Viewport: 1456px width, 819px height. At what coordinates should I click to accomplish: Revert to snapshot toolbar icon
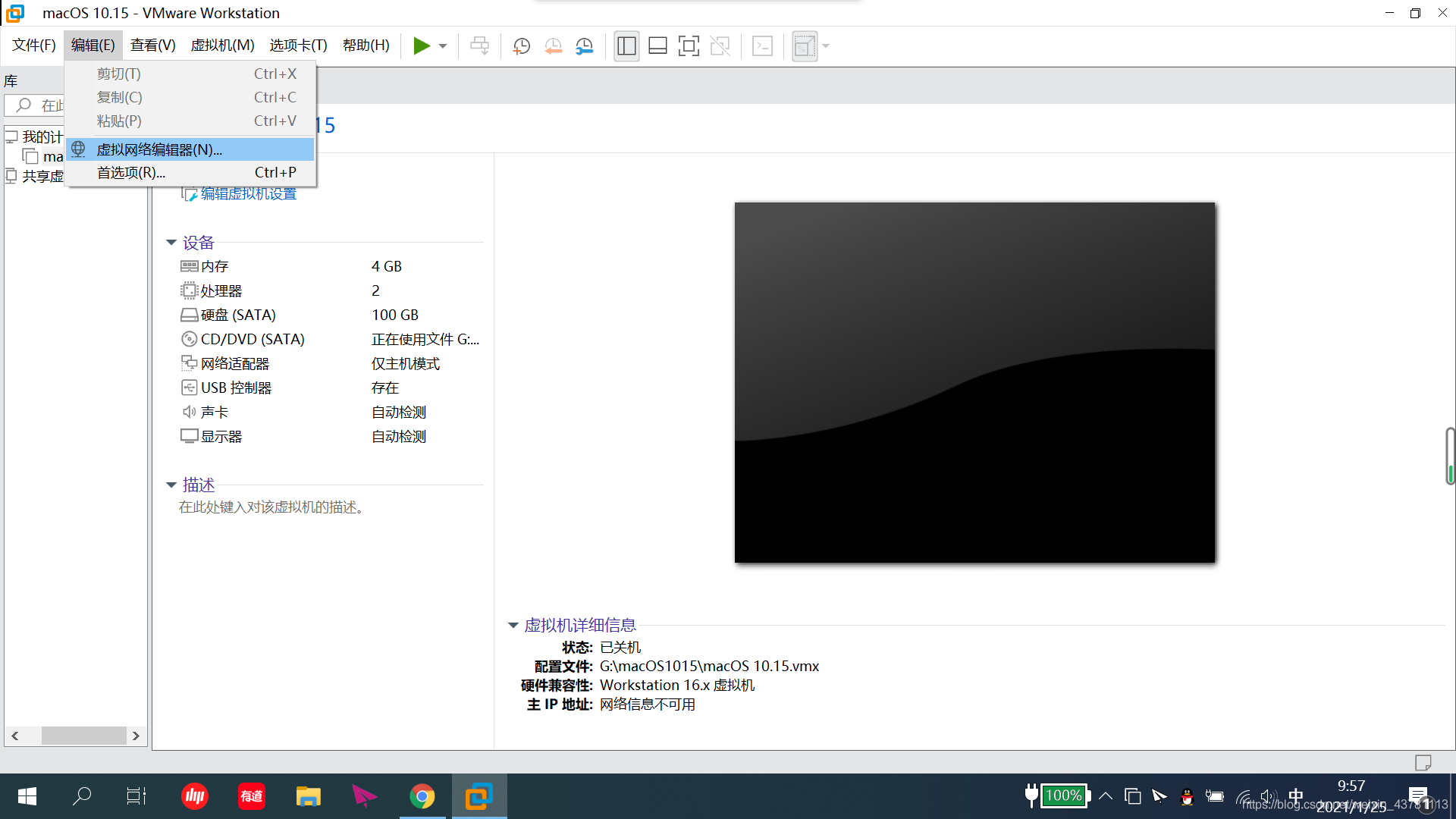(553, 46)
